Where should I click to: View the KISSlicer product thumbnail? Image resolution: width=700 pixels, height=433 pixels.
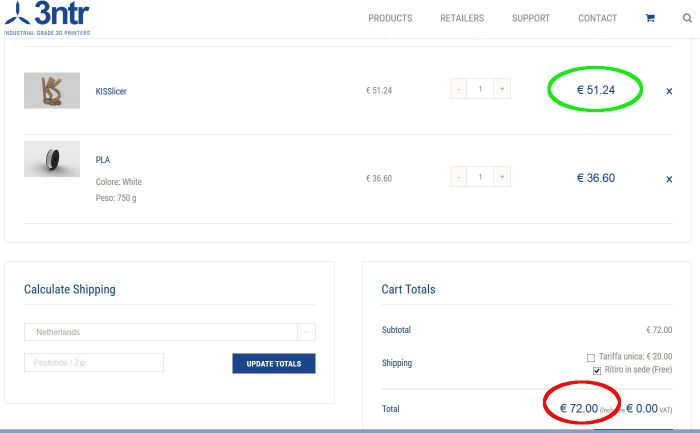pos(52,91)
